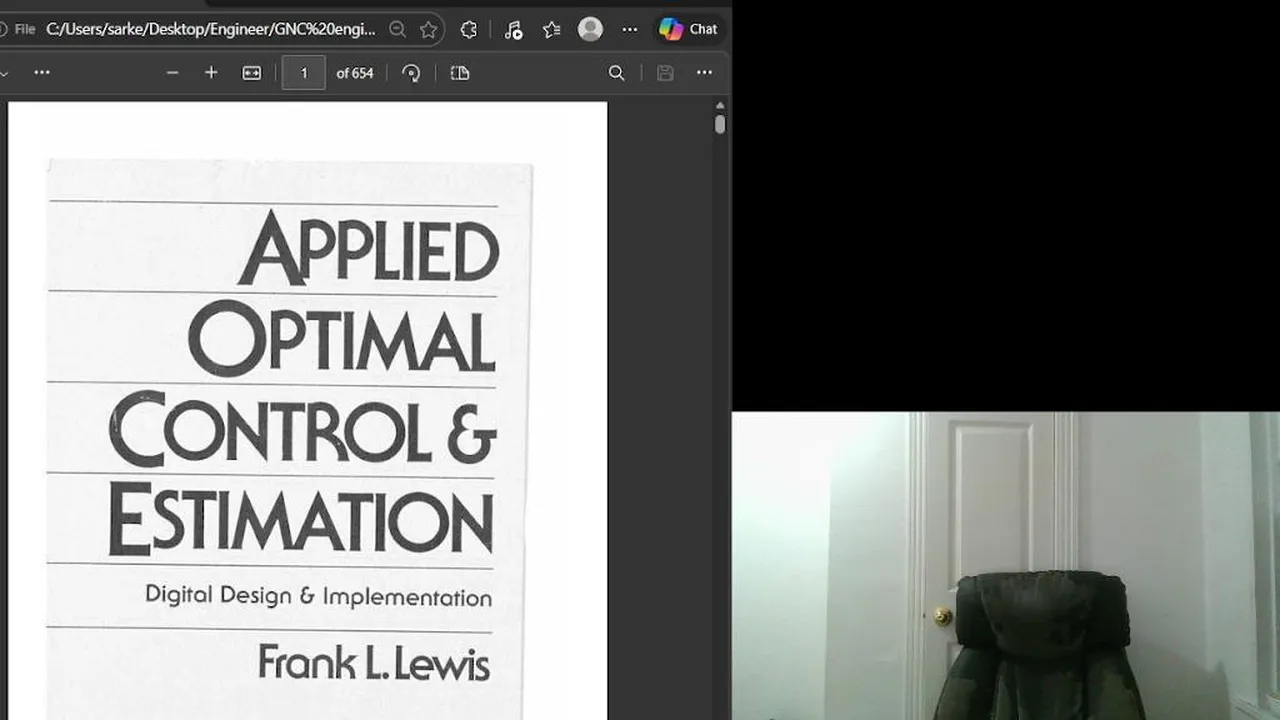Open the Favorites list icon
The width and height of the screenshot is (1280, 720).
551,29
